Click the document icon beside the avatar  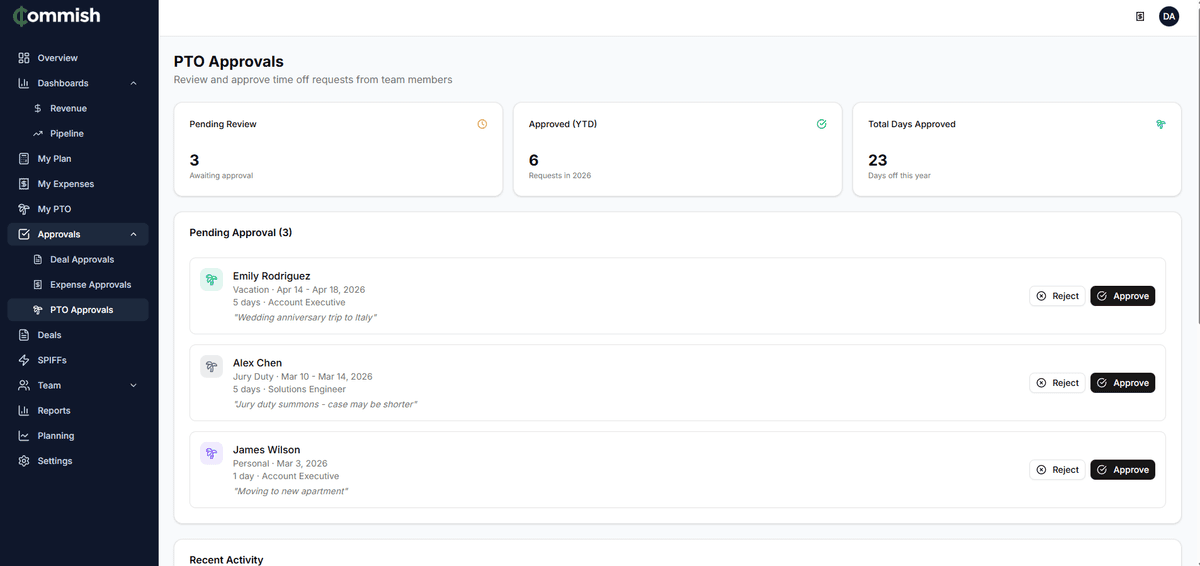[x=1140, y=16]
